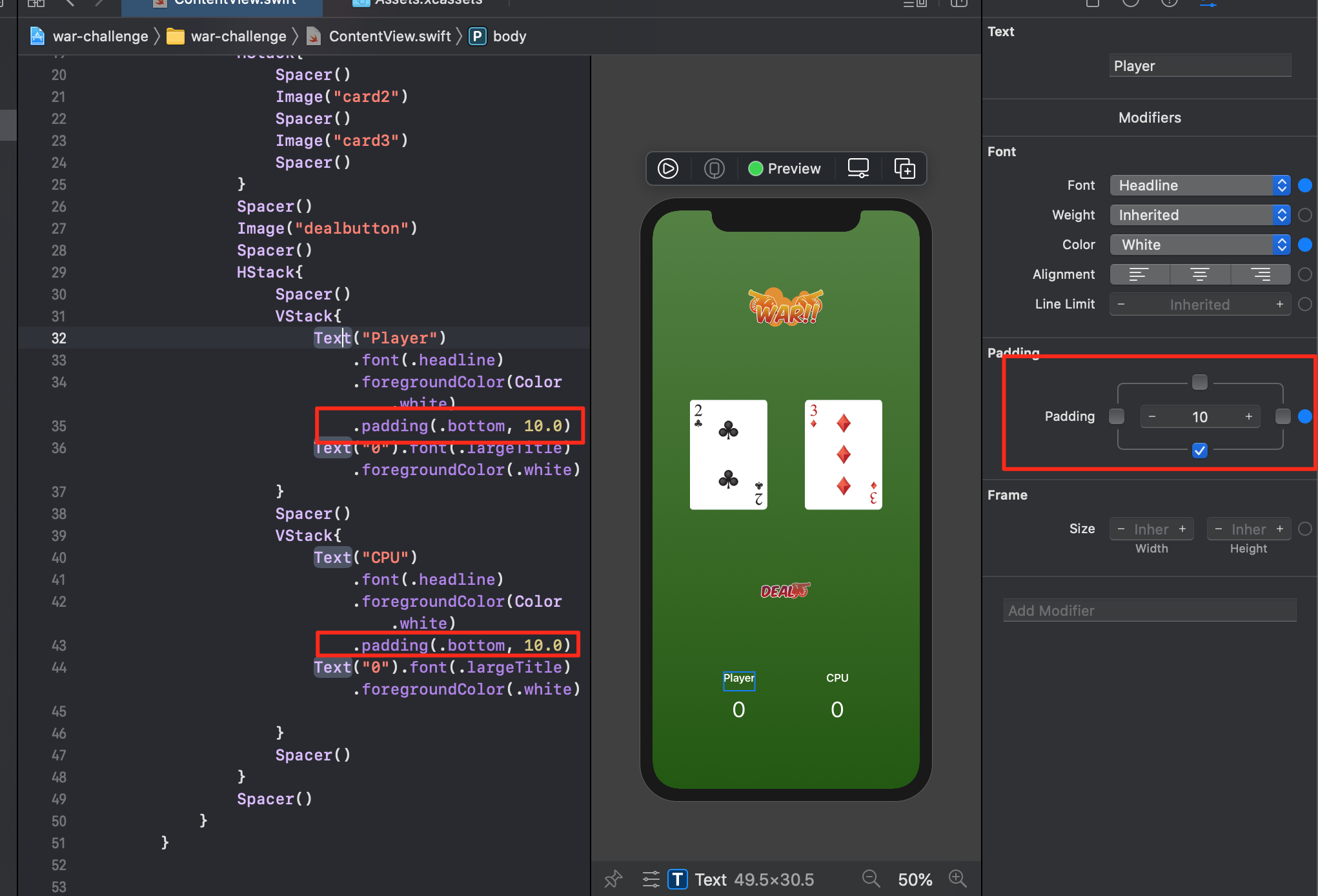Open the Font Headline dropdown
The image size is (1318, 896).
point(1200,185)
